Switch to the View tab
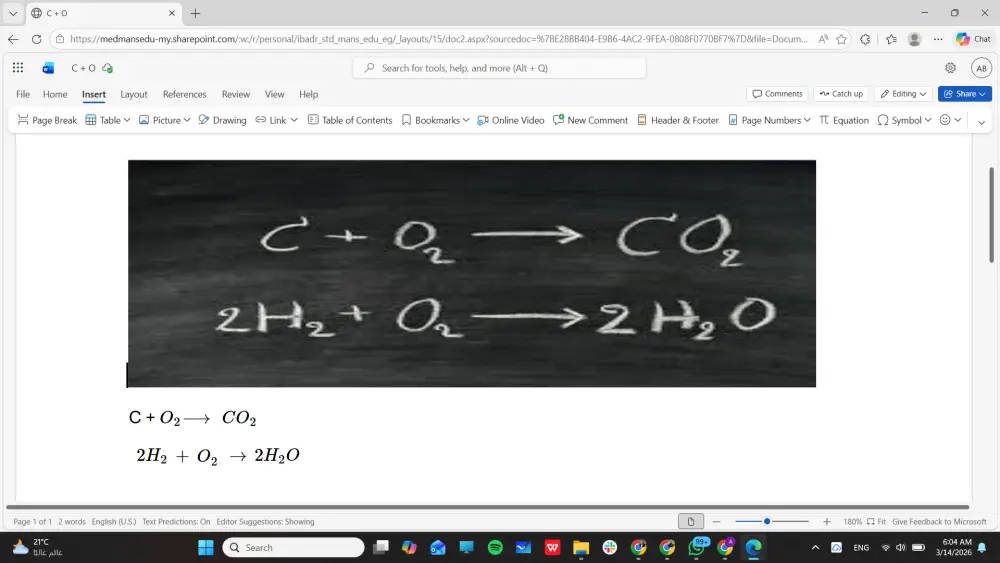This screenshot has width=1000, height=563. tap(274, 94)
